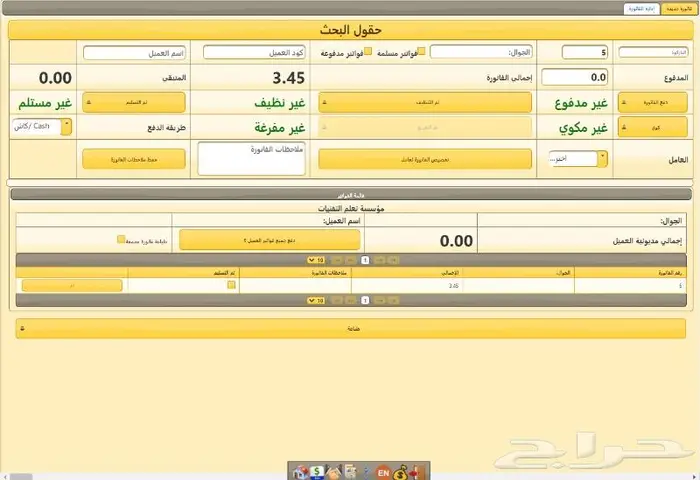
Task: Click the invoice number field showing 5
Action: (x=585, y=52)
